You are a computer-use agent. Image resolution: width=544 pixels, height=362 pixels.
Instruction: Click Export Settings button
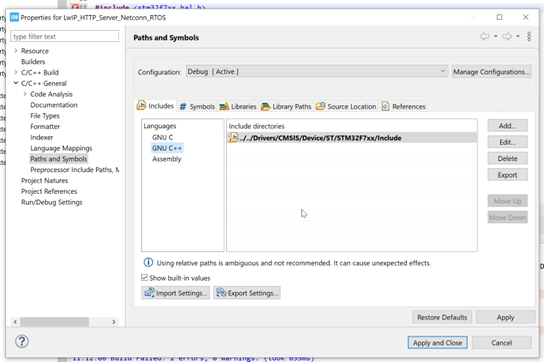247,293
